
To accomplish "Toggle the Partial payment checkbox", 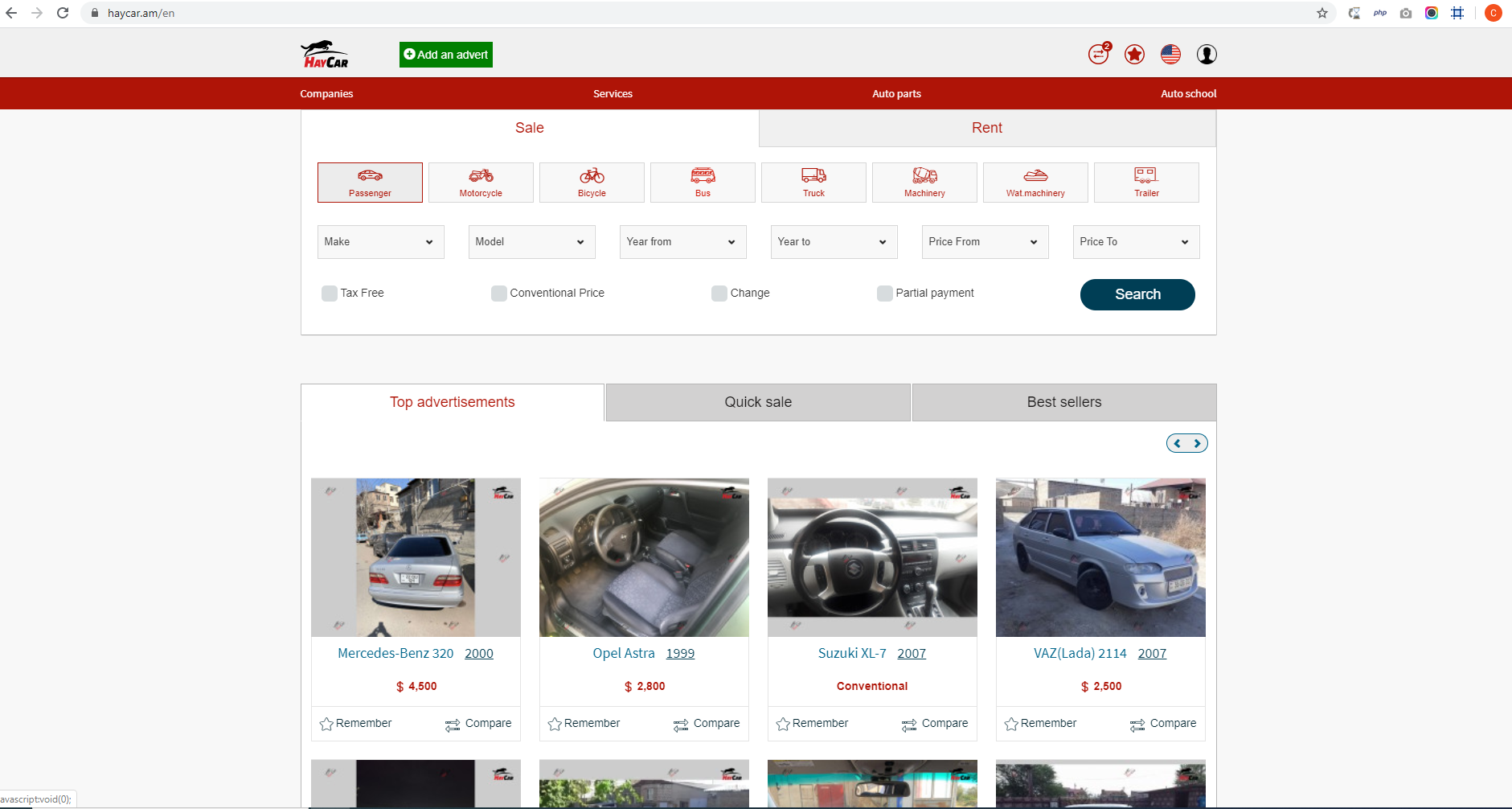I will (x=885, y=294).
